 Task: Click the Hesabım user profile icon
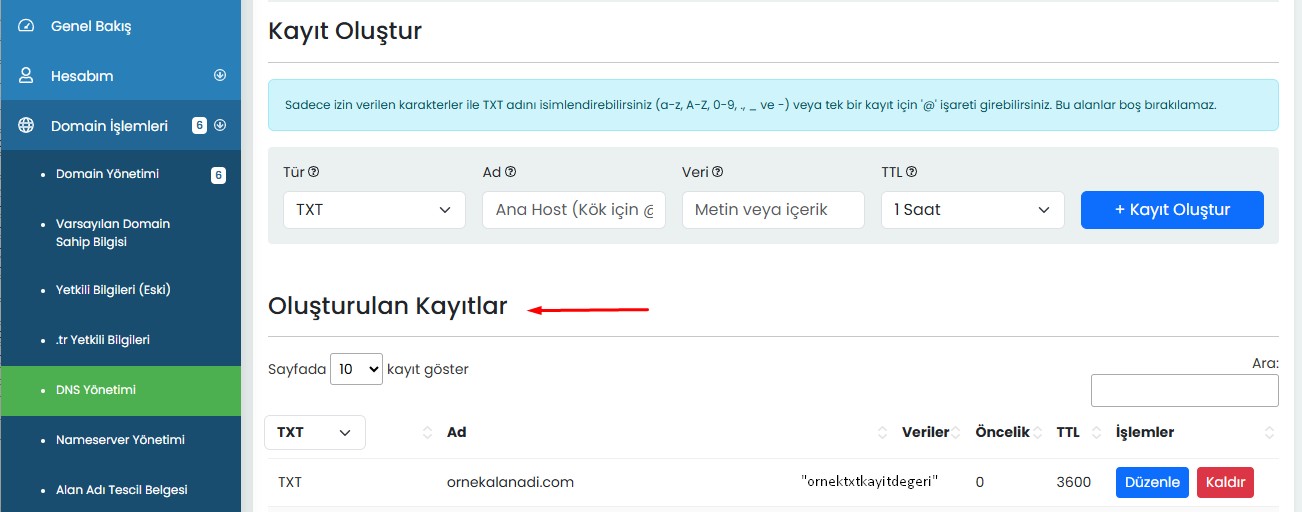coord(27,76)
